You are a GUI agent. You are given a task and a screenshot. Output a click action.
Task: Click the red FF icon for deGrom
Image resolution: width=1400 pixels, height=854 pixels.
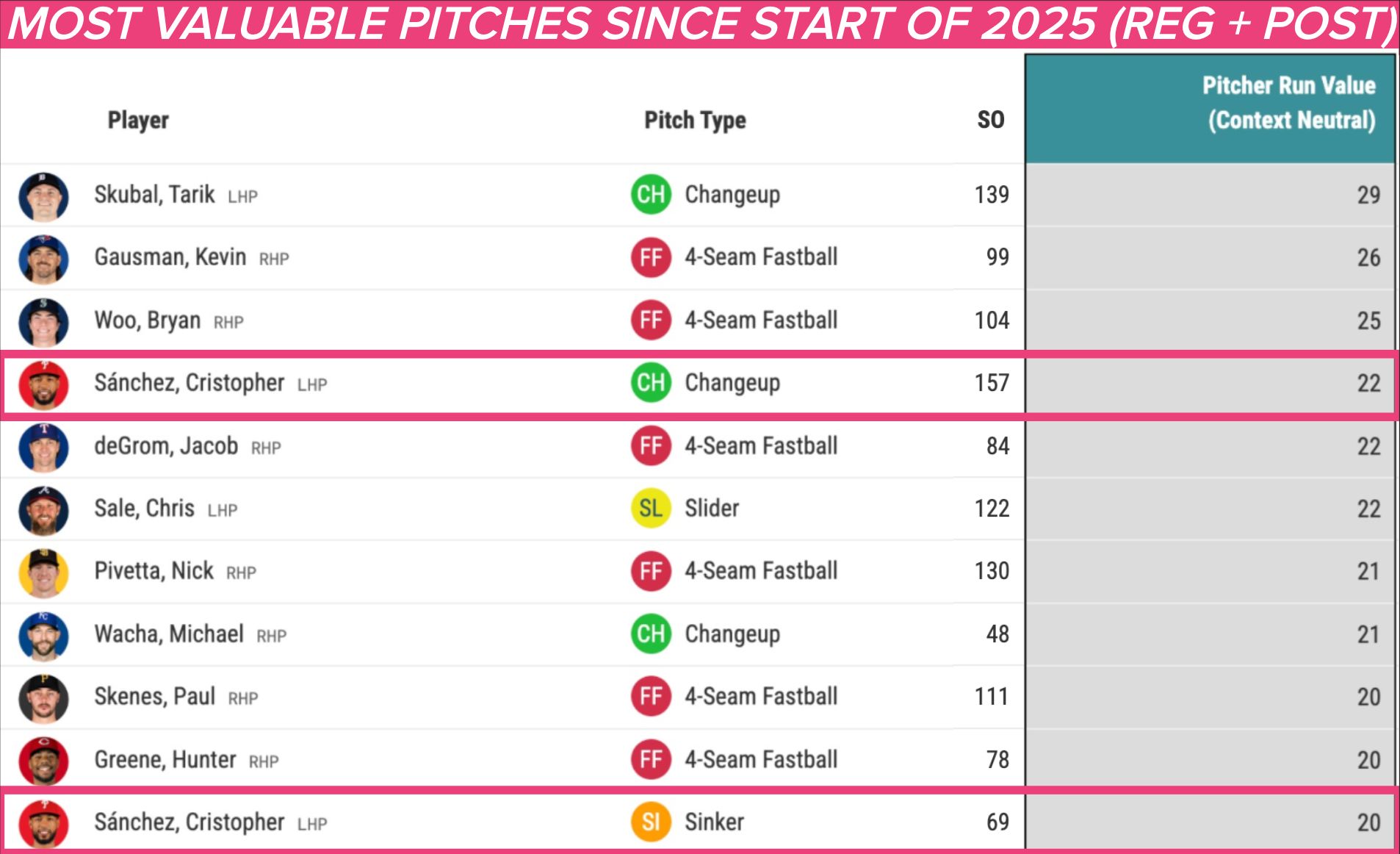651,446
